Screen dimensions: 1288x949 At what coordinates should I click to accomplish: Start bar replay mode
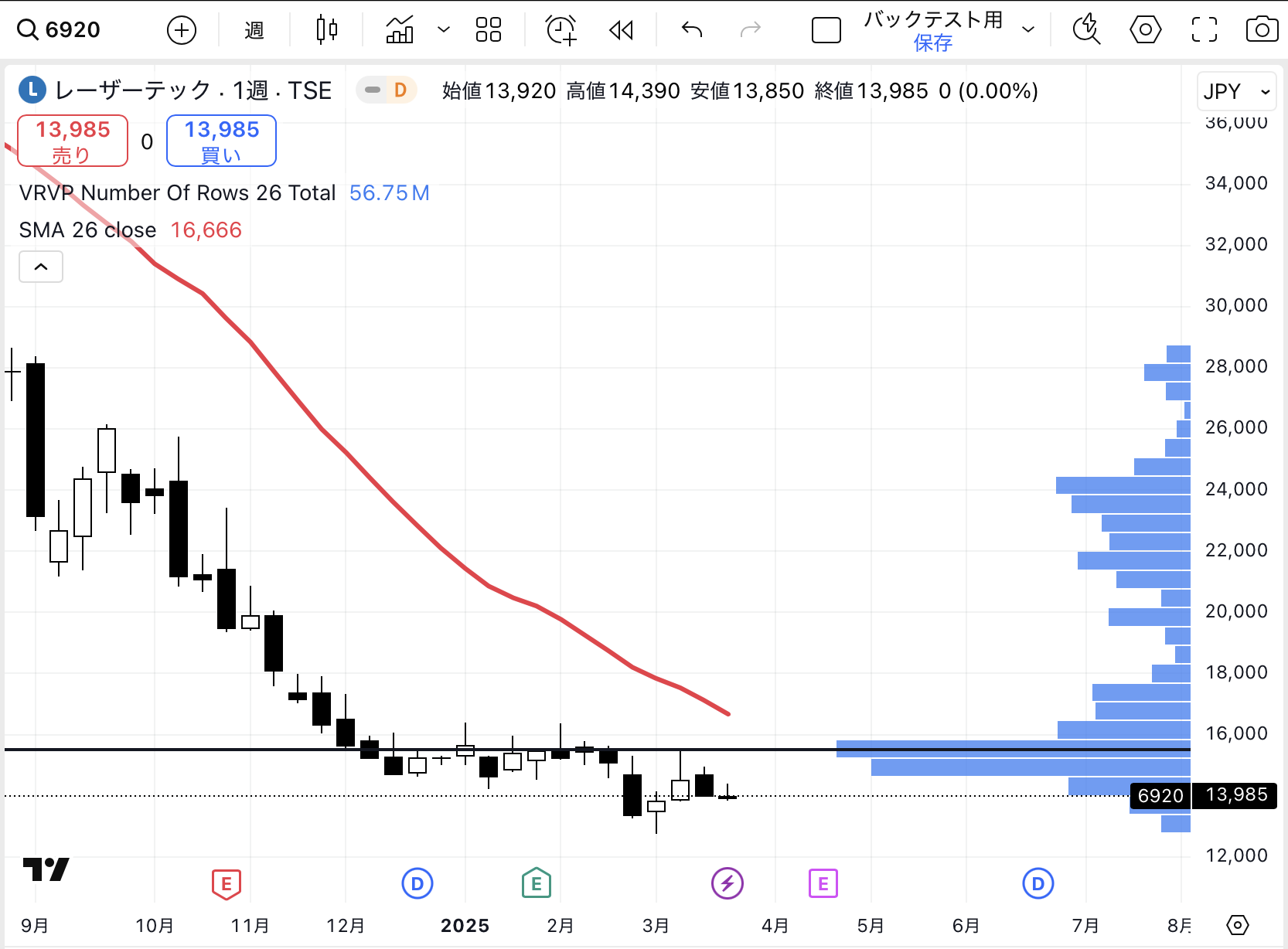click(x=621, y=30)
